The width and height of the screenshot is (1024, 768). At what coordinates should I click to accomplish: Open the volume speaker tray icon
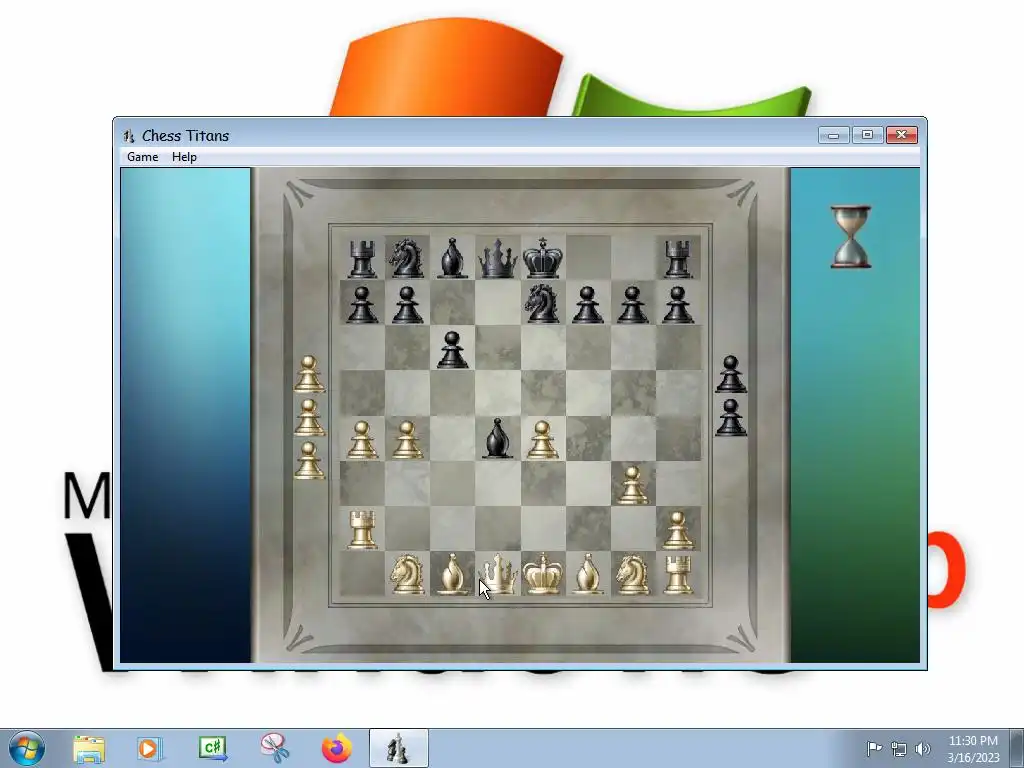(923, 749)
